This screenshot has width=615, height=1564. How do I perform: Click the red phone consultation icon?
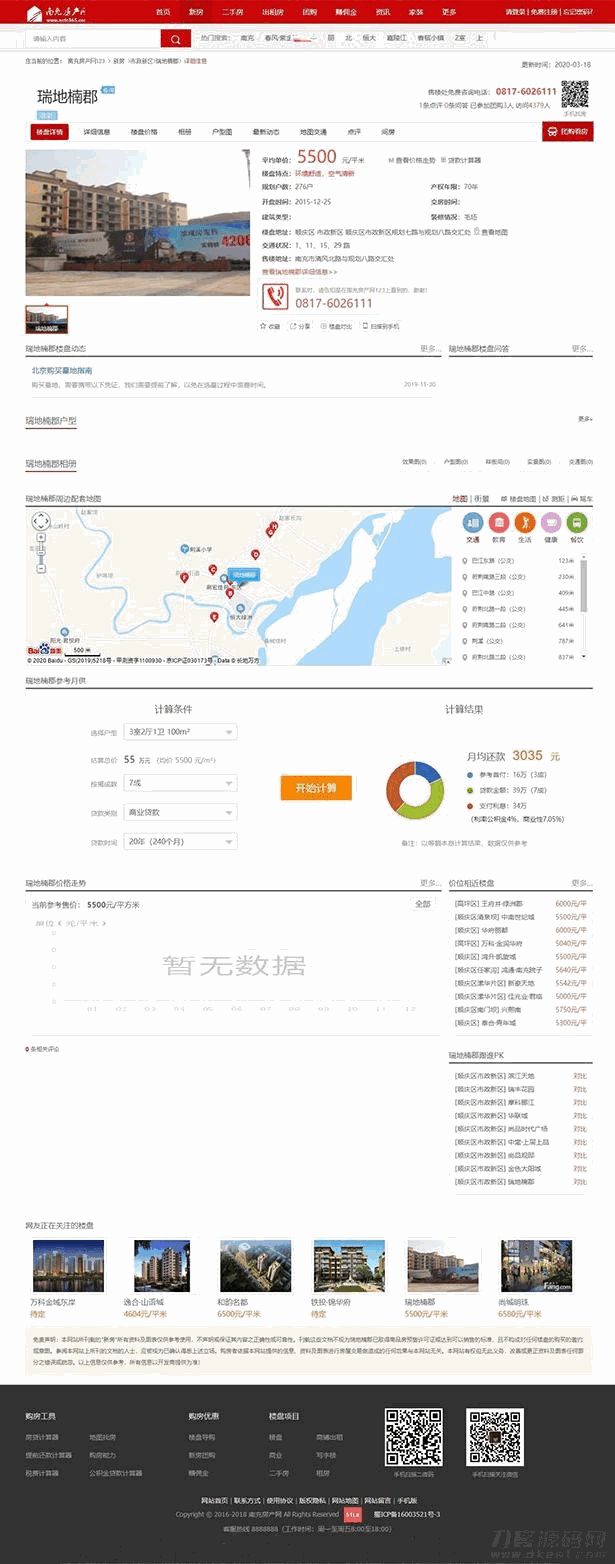275,295
